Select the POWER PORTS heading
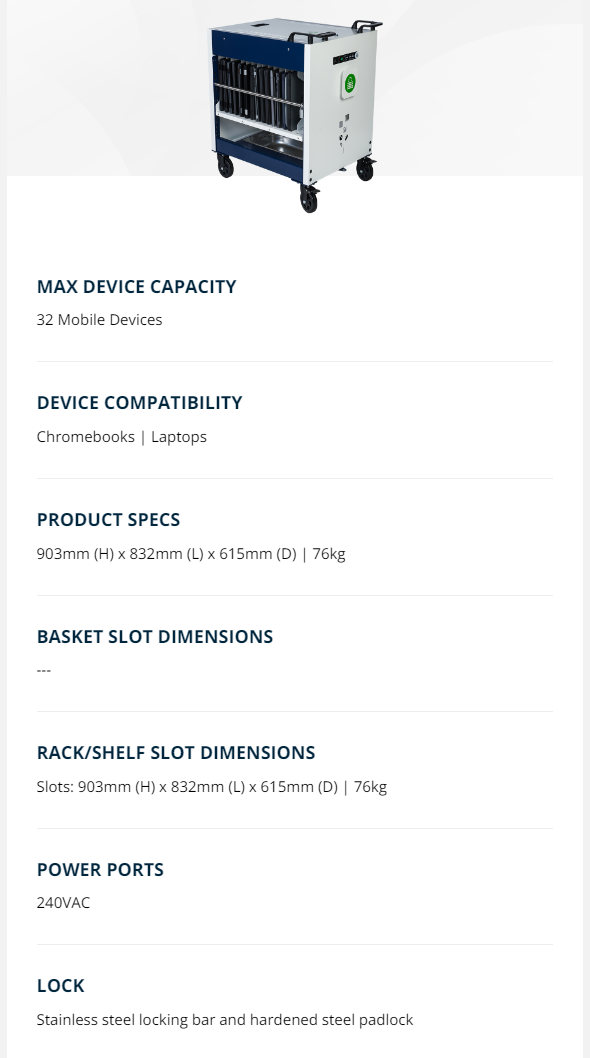 click(x=100, y=869)
